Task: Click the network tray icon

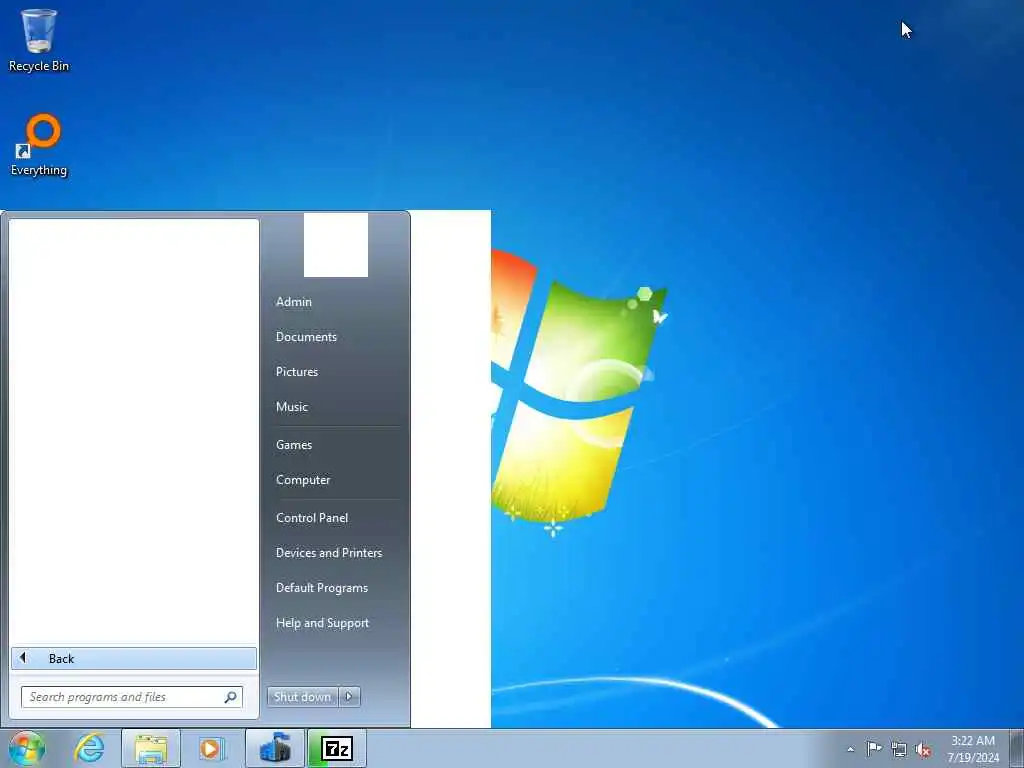Action: point(899,749)
